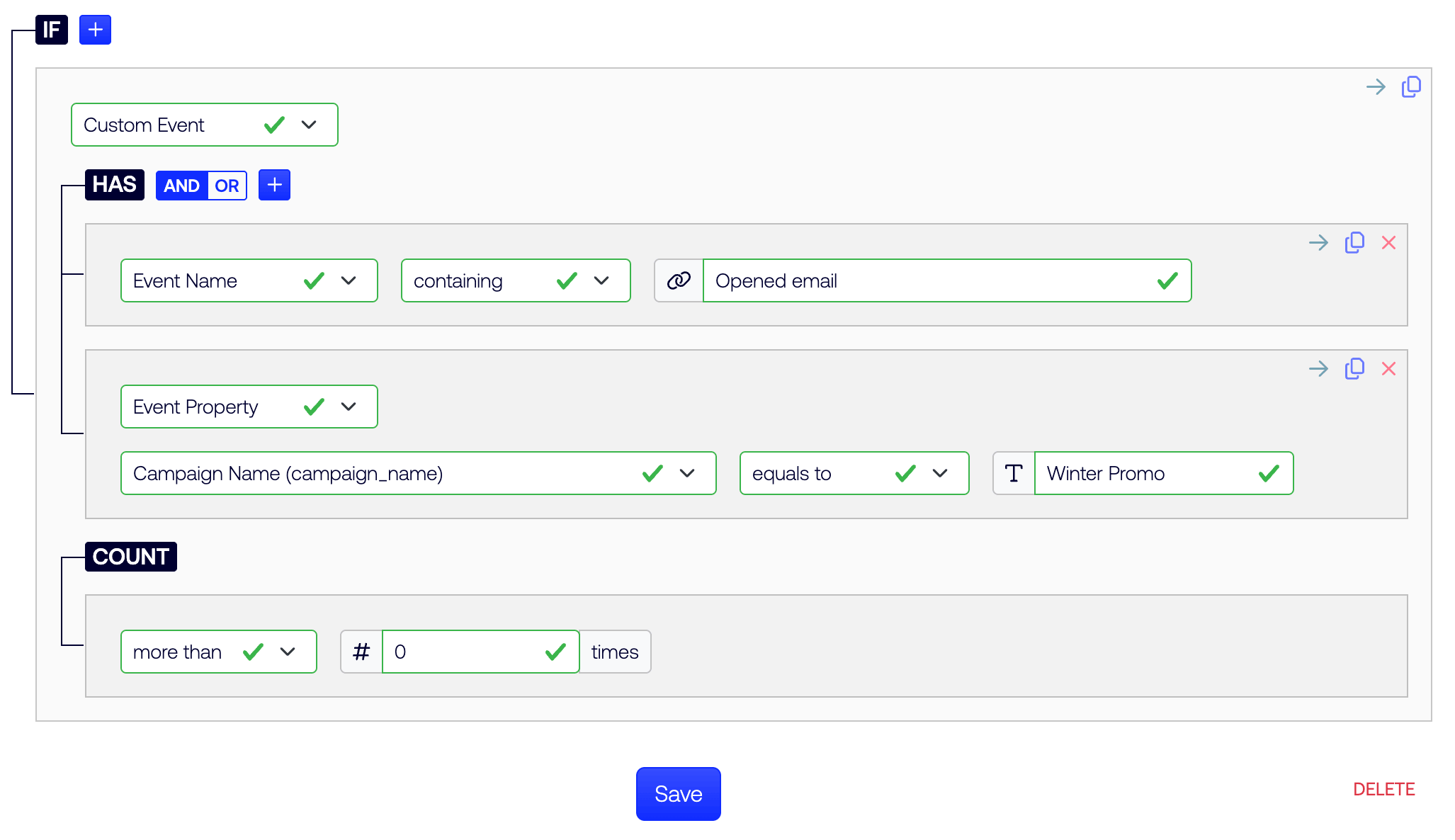The width and height of the screenshot is (1455, 840).
Task: Duplicate the Event Property condition row
Action: (x=1354, y=369)
